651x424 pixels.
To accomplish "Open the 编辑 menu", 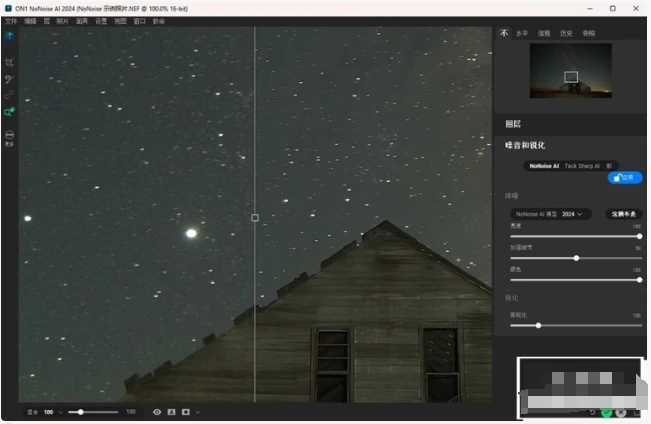I will 30,21.
